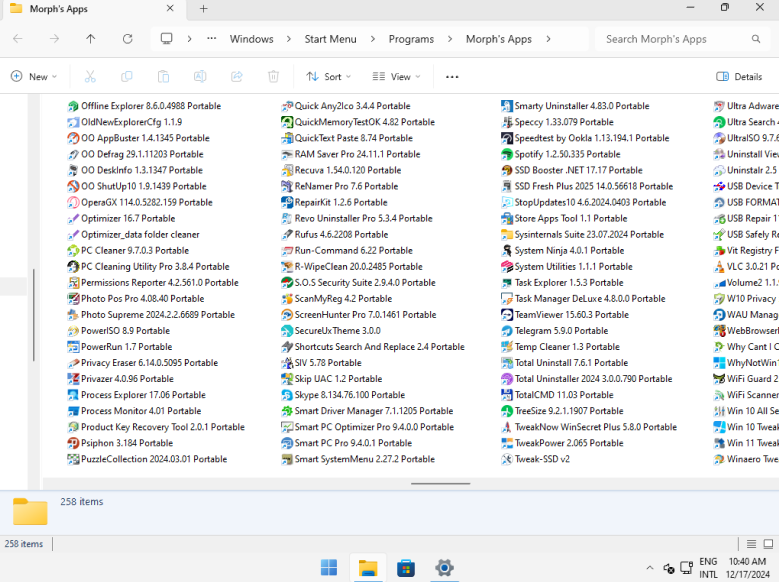Click the Privazer 4.0.96 Portable icon
The height and width of the screenshot is (582, 779).
(73, 379)
